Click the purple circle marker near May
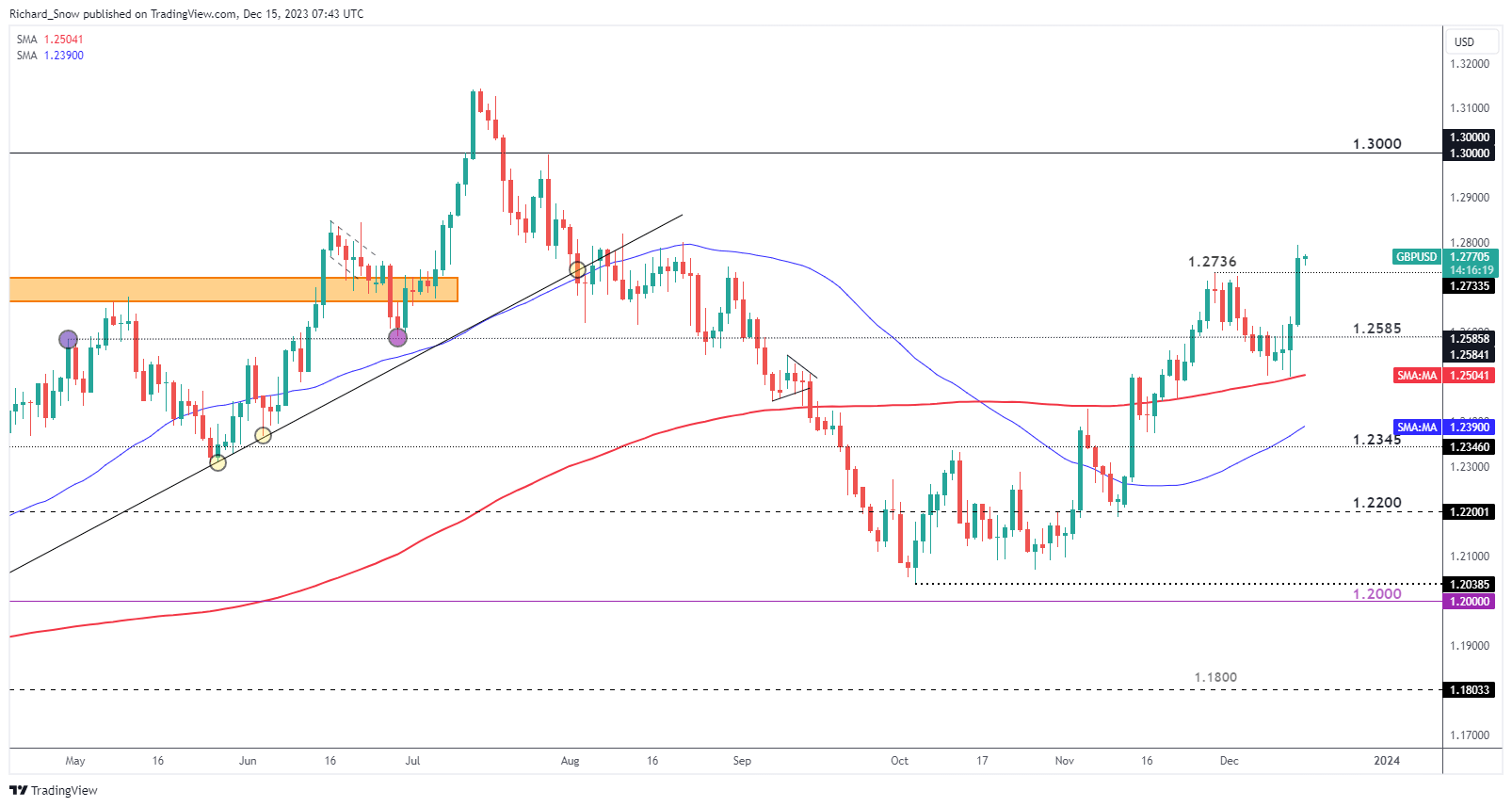 point(68,339)
